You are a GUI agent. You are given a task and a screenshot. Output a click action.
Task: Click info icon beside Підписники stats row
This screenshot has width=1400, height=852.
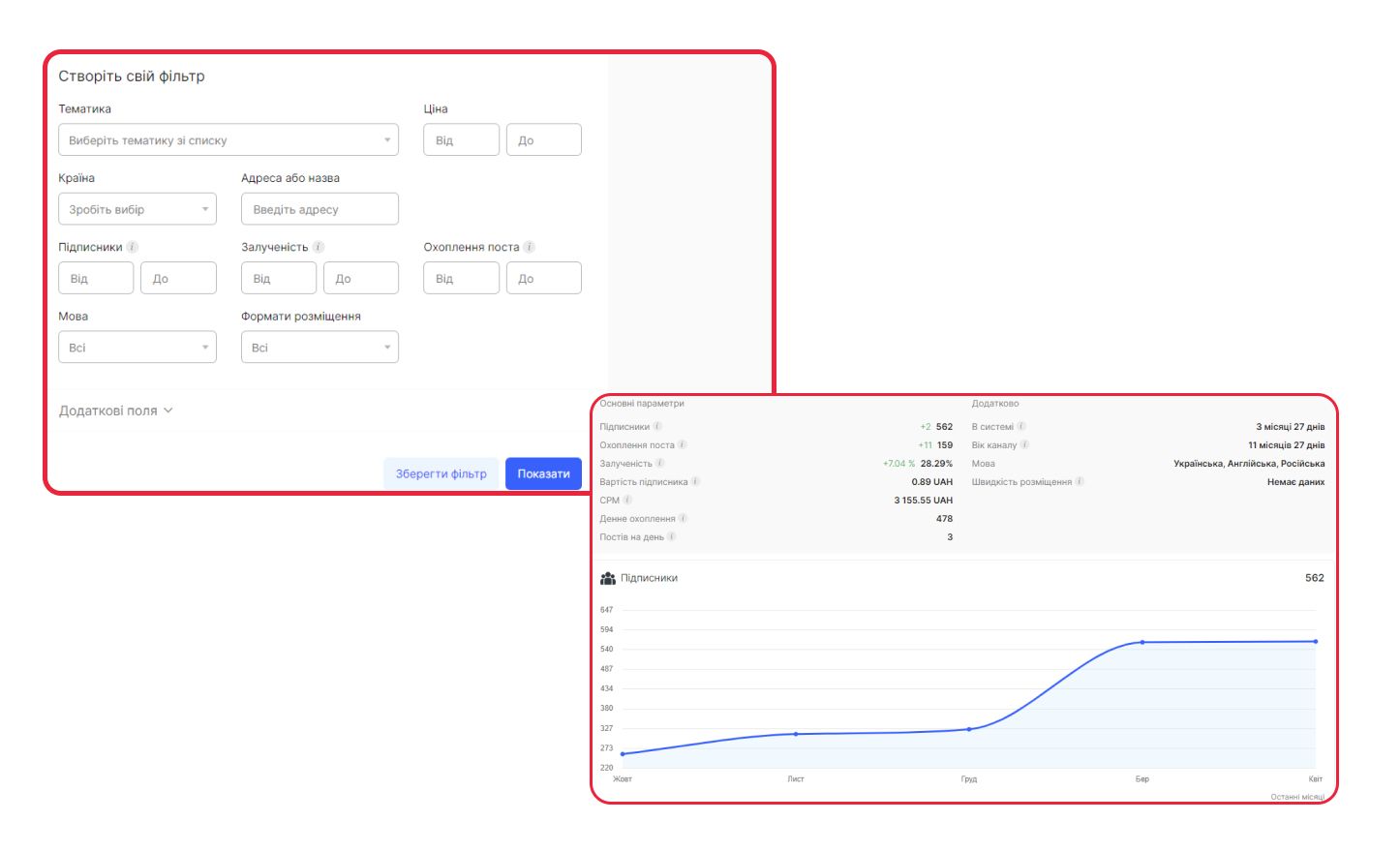point(657,426)
